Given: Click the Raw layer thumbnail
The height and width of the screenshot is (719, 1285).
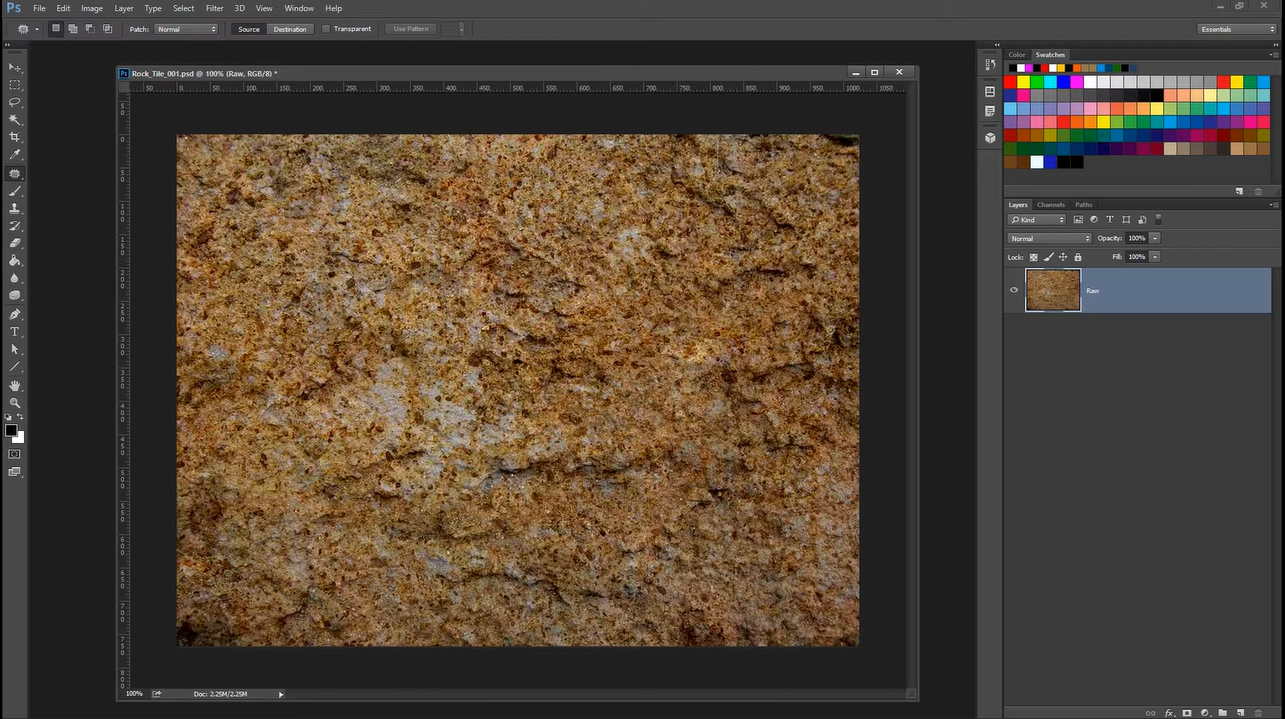Looking at the screenshot, I should point(1053,290).
